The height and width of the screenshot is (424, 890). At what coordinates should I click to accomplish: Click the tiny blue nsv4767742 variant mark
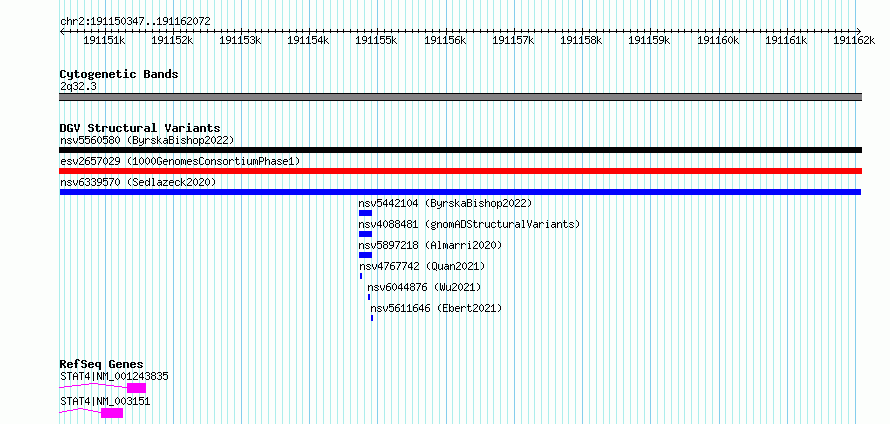[361, 276]
